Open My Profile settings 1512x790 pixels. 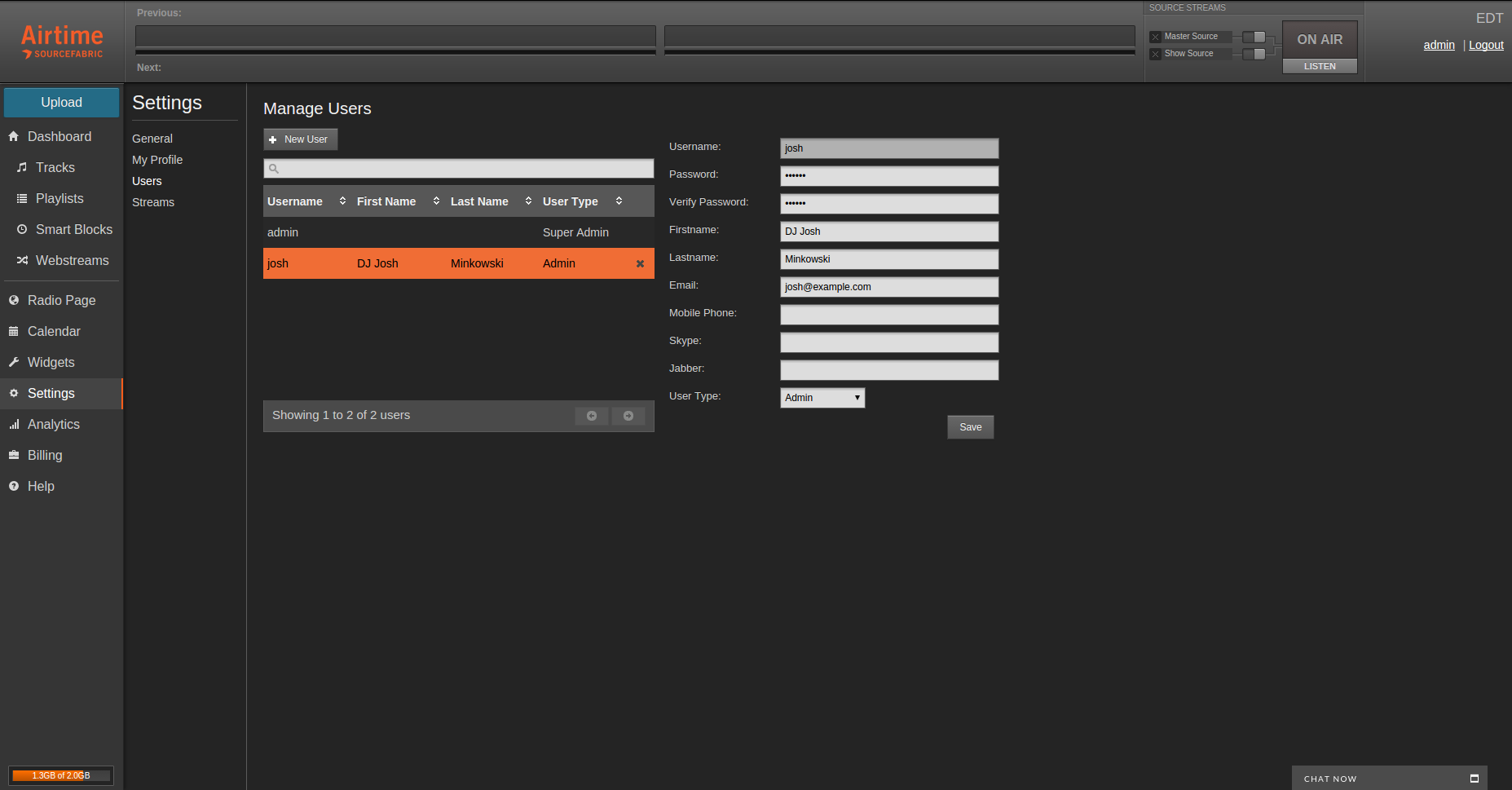tap(157, 161)
